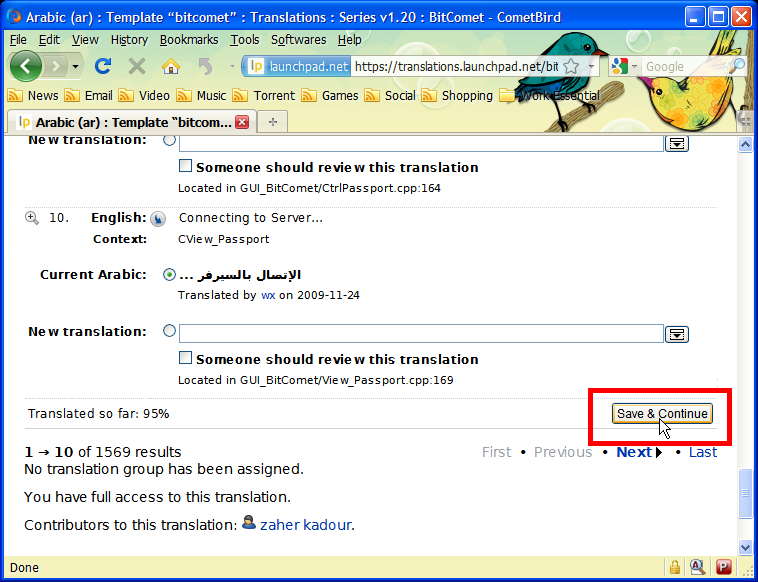This screenshot has width=758, height=582.
Task: Open the Tools menu
Action: click(244, 40)
